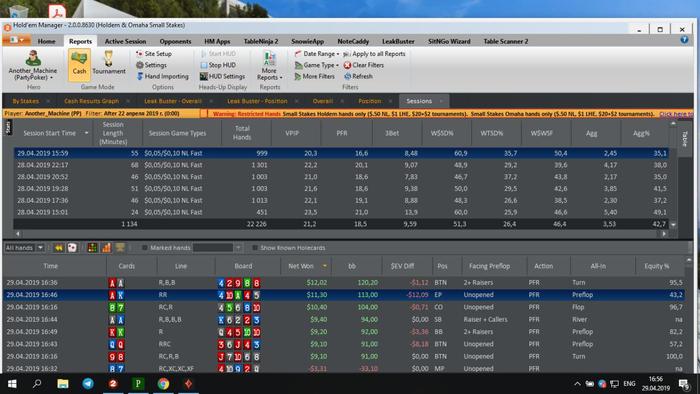Viewport: 700px width, 394px height.
Task: Open the Leak Buster - Position report tab
Action: point(257,101)
